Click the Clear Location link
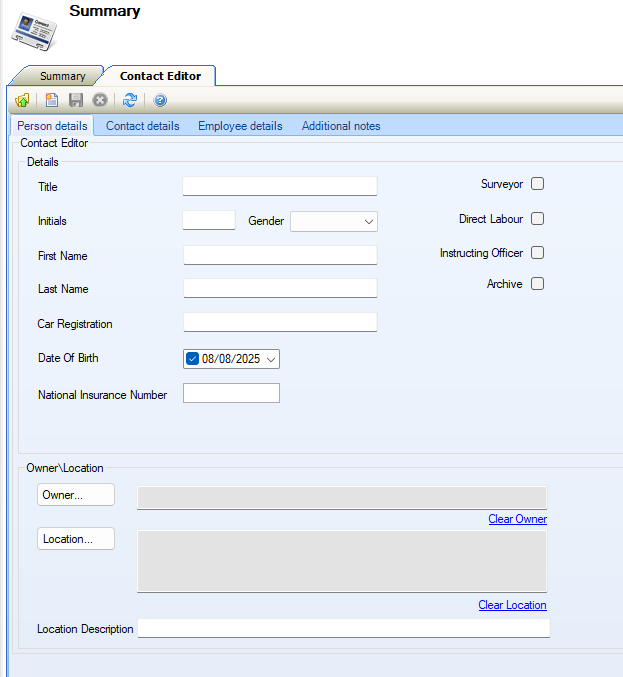This screenshot has height=677, width=623. pos(512,605)
